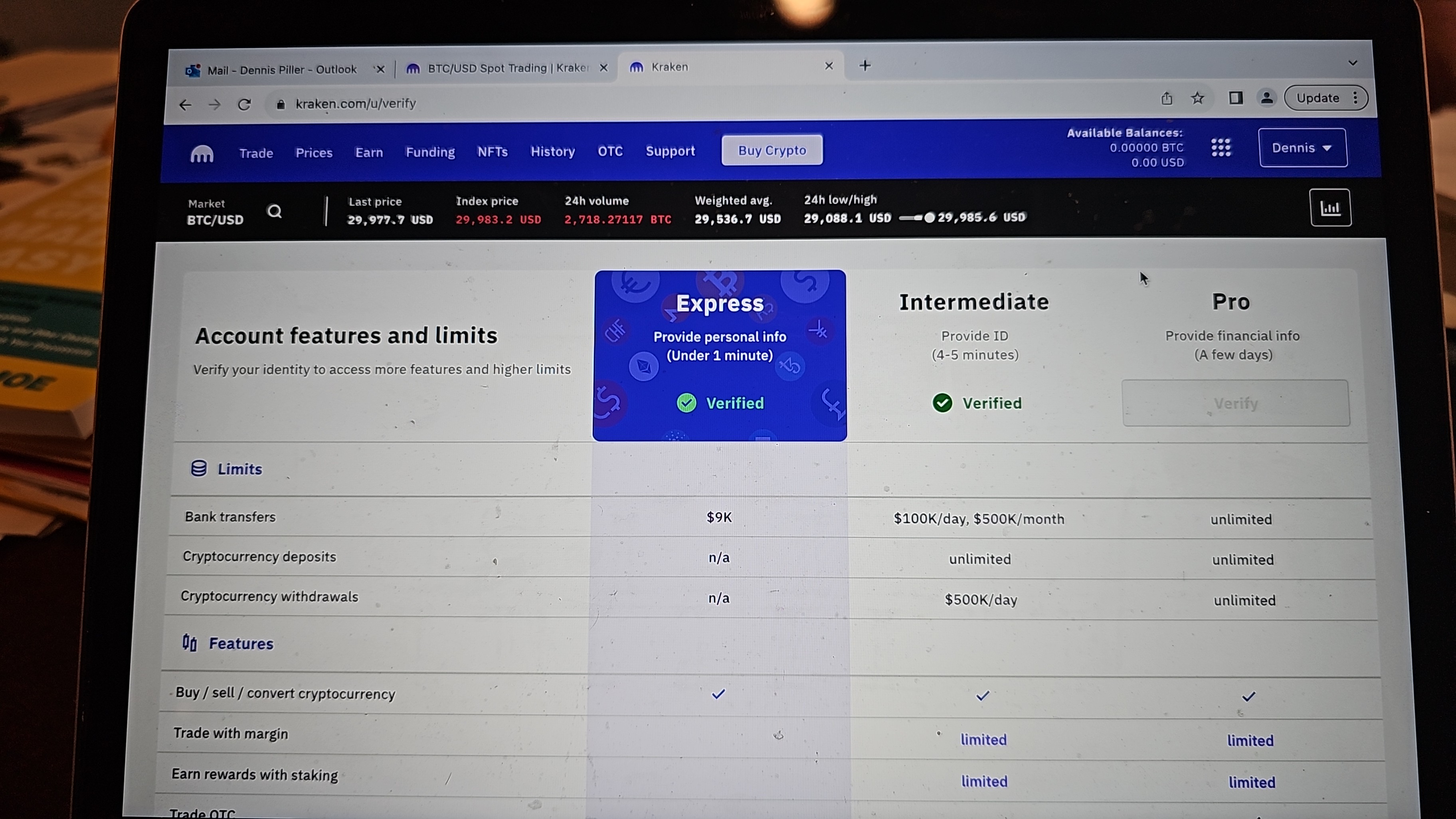
Task: Open the Earn menu item
Action: 369,152
